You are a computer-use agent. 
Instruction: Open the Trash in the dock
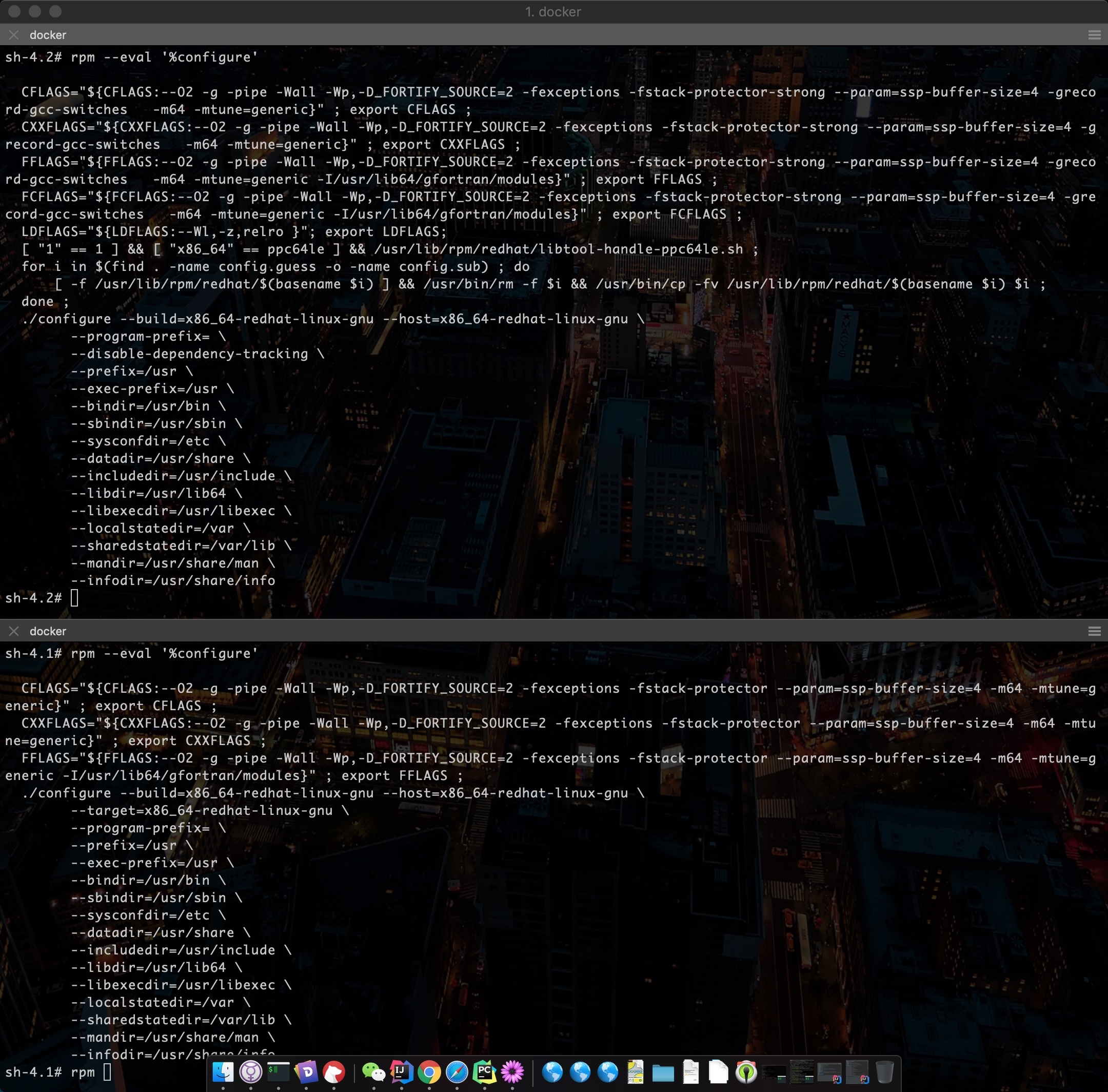click(884, 1071)
